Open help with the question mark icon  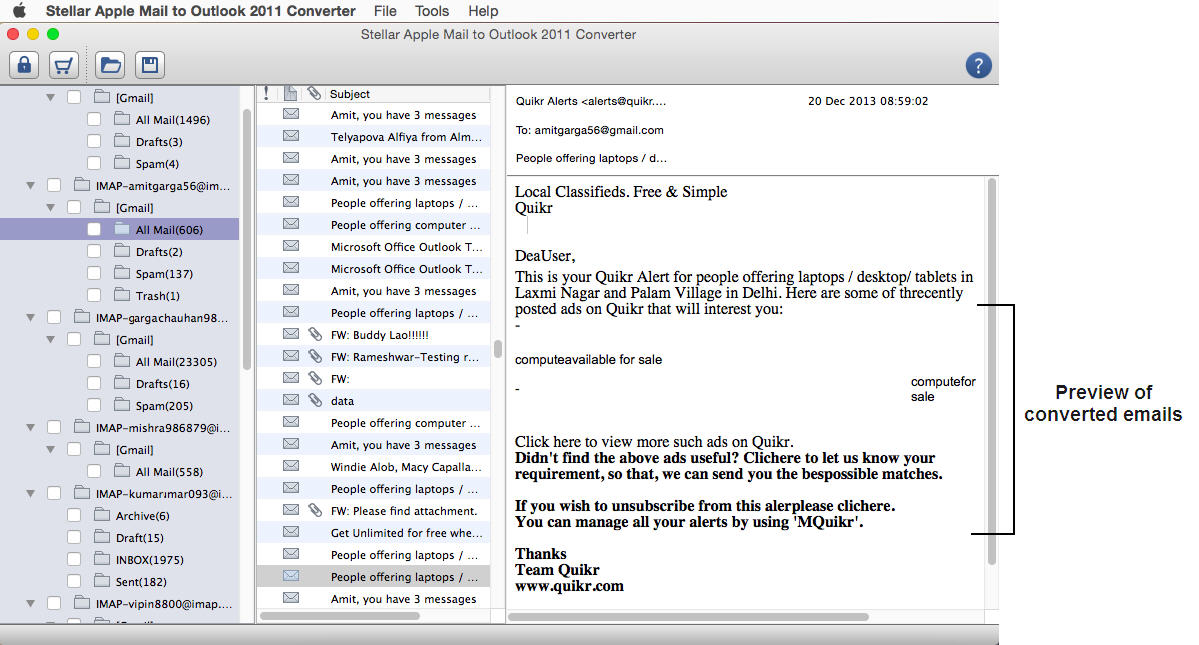[978, 66]
